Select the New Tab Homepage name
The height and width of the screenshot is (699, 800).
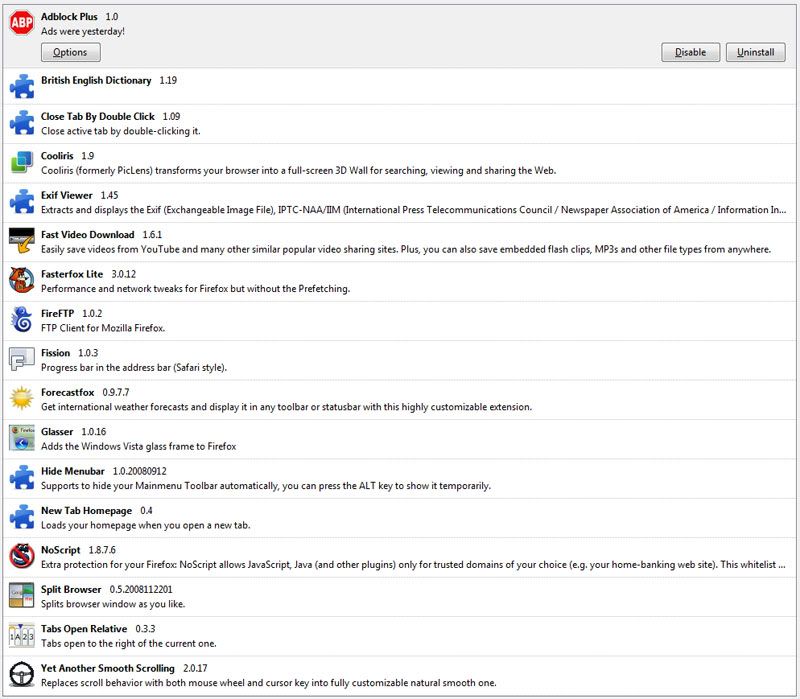coord(86,511)
